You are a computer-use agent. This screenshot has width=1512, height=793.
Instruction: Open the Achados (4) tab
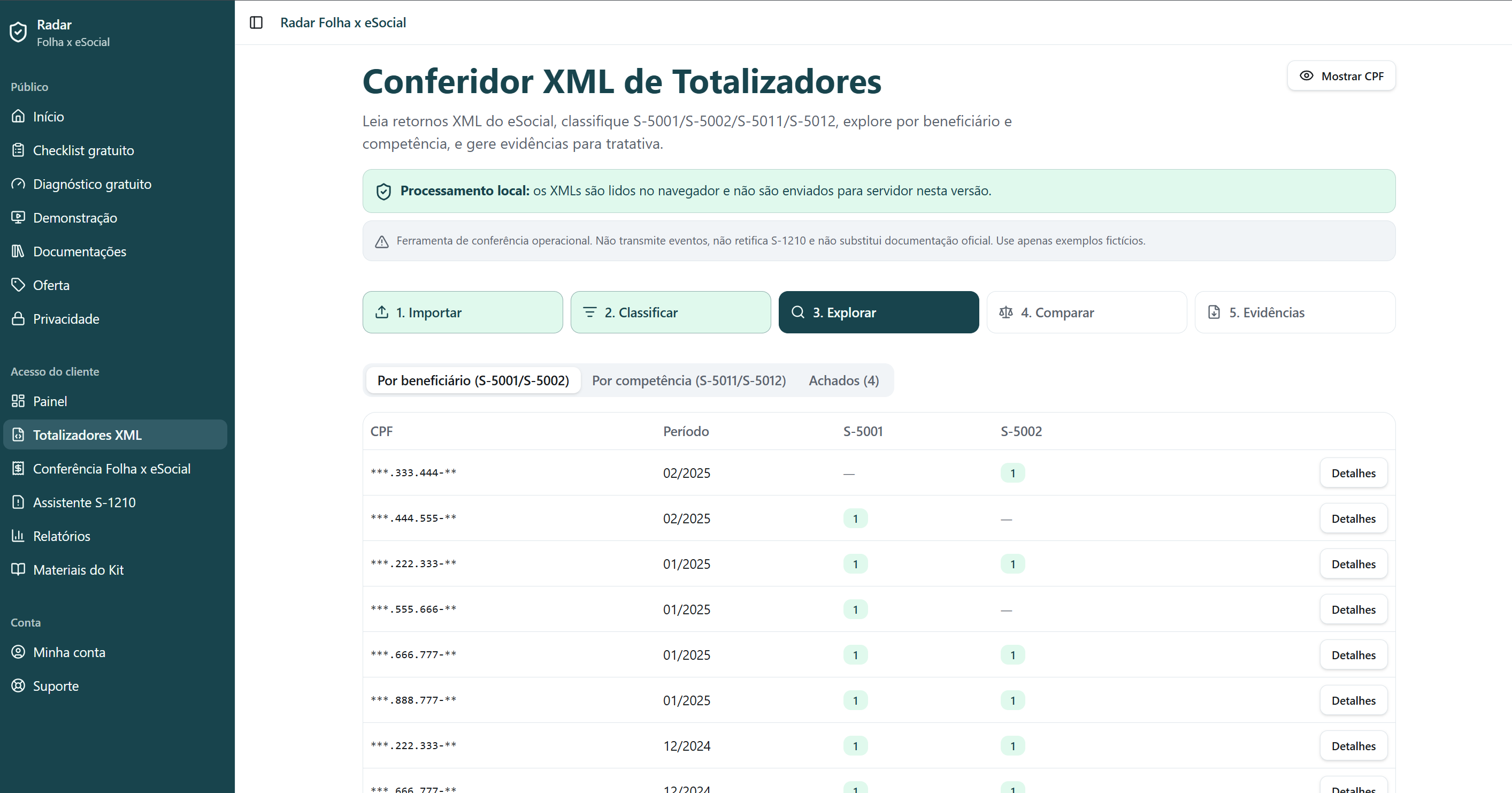(x=843, y=380)
